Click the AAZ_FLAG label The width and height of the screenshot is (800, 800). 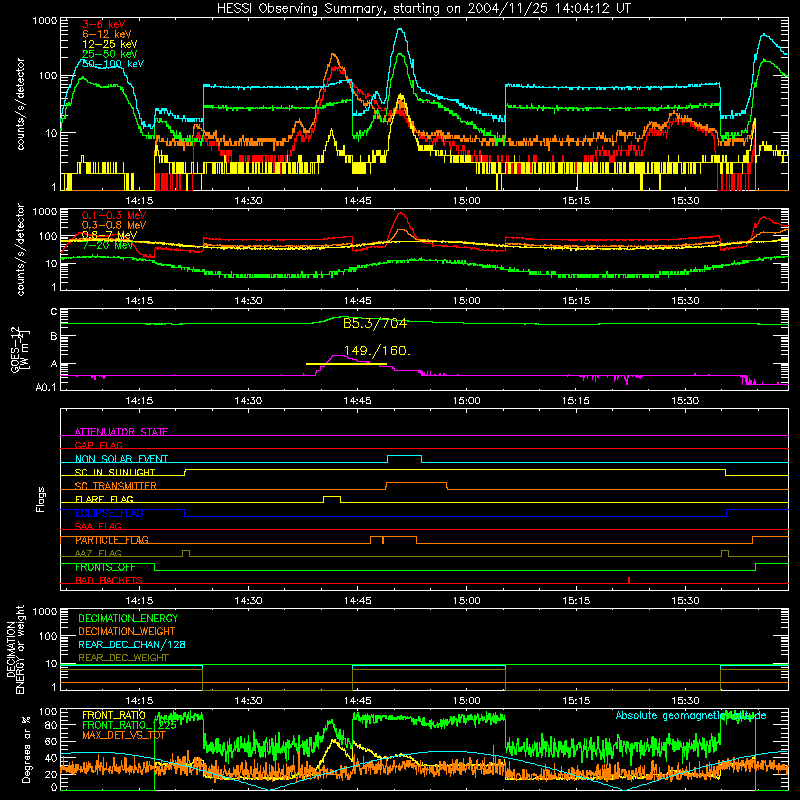click(x=98, y=553)
